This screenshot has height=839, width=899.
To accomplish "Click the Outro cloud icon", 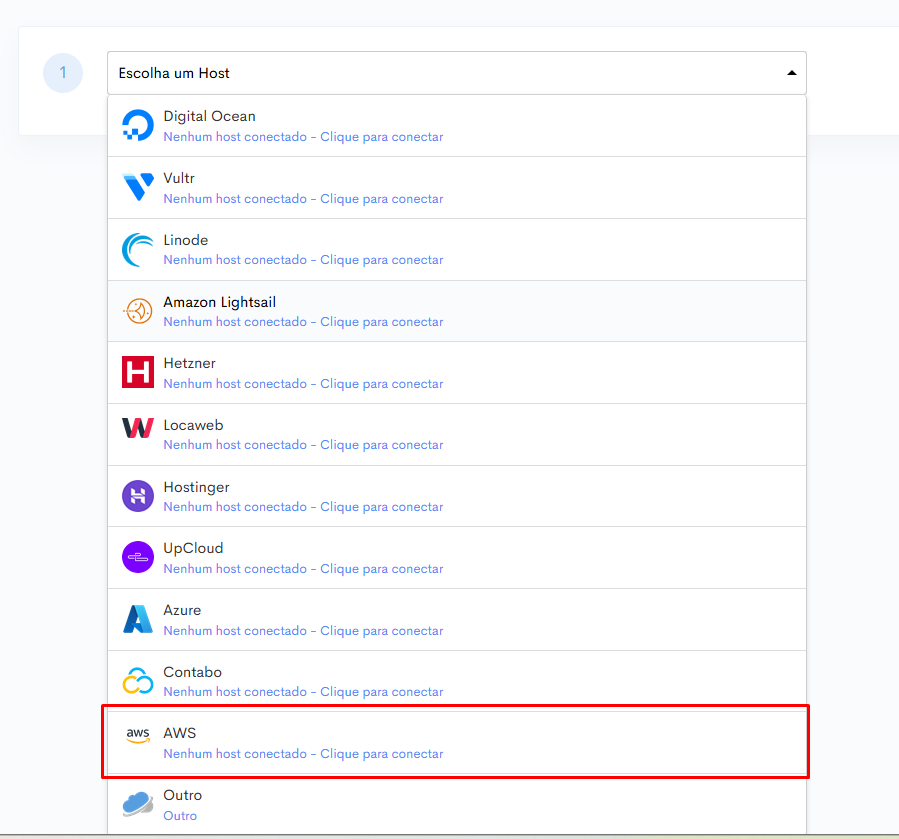I will point(138,804).
